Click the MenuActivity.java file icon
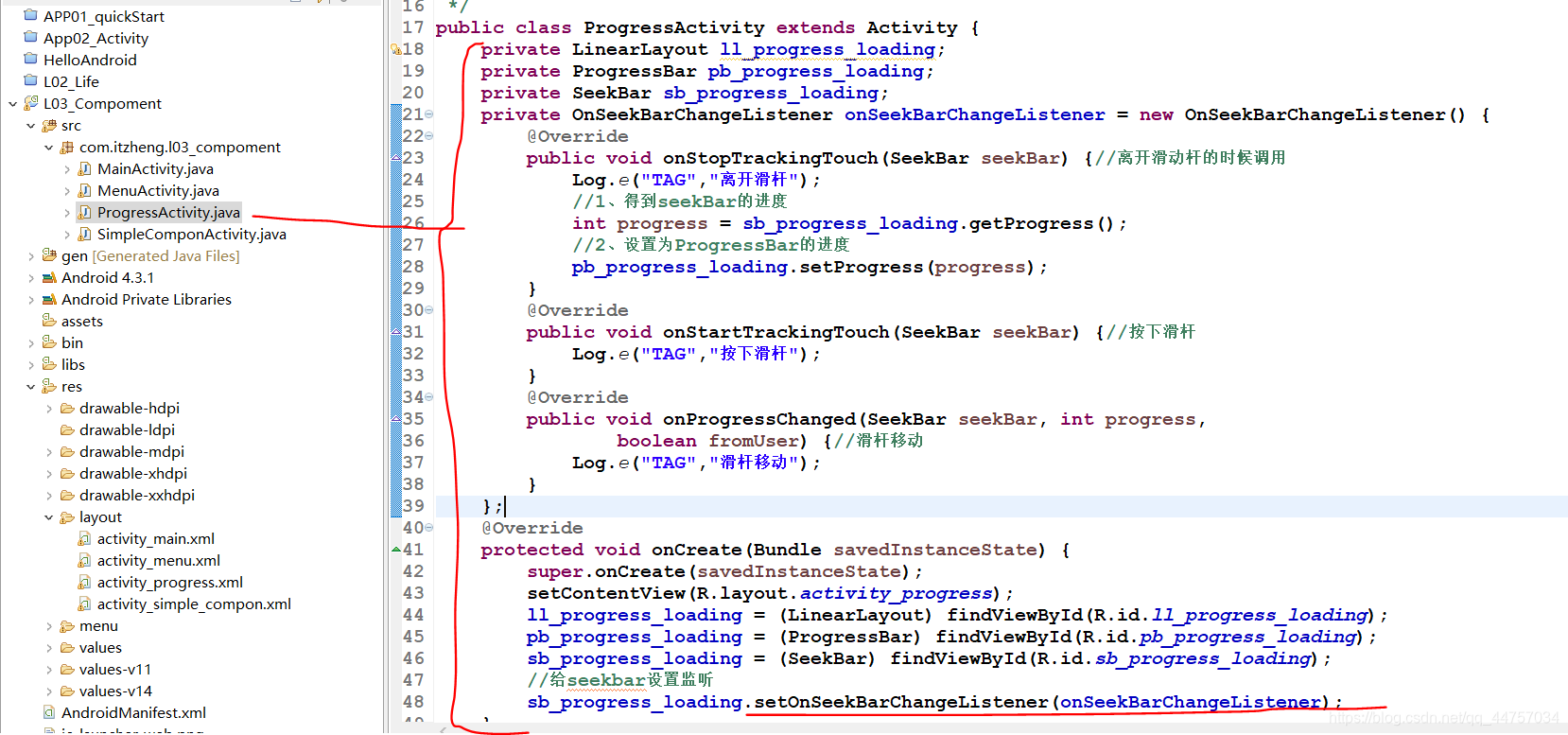Viewport: 1568px width, 735px height. tap(85, 190)
